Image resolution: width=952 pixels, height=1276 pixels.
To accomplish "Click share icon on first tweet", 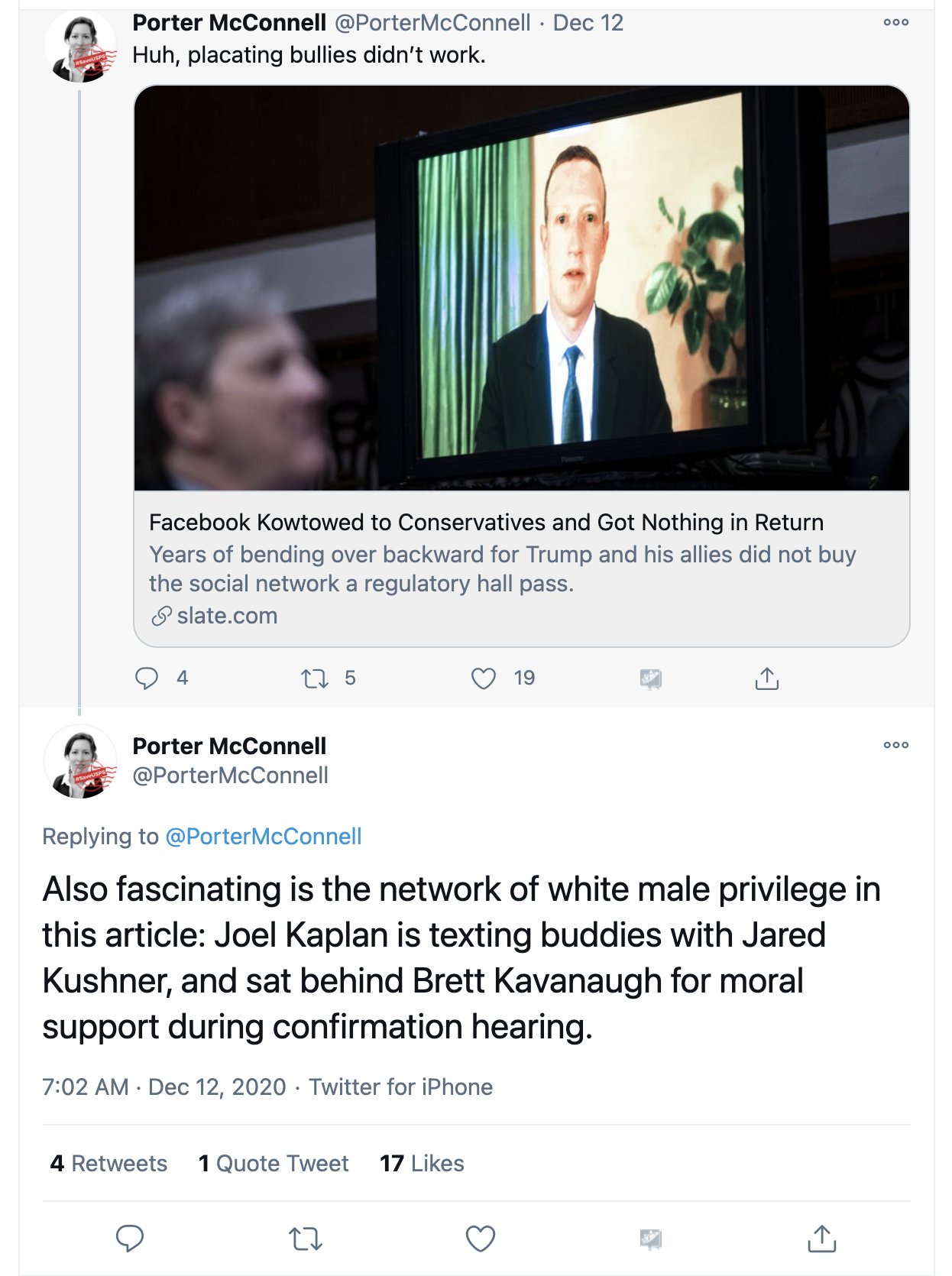I will [766, 678].
